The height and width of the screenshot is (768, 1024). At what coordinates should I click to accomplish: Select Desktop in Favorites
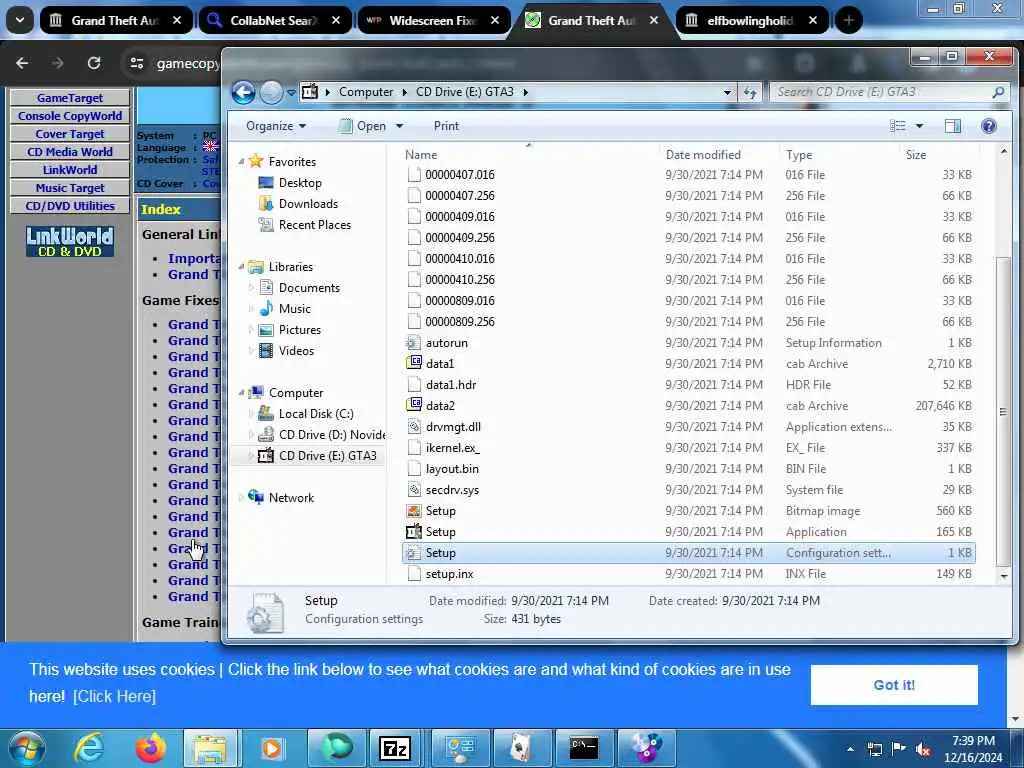tap(300, 183)
